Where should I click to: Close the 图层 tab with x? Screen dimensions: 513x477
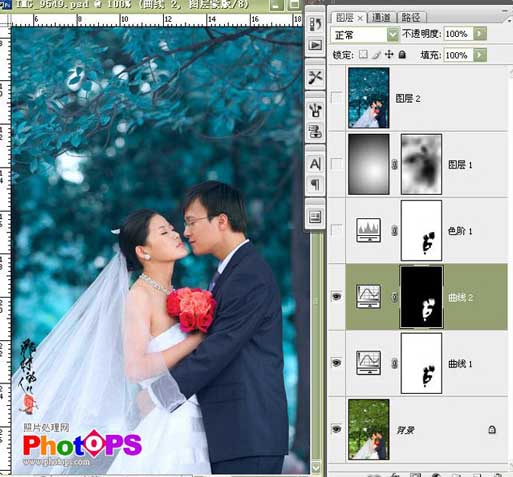coord(360,18)
